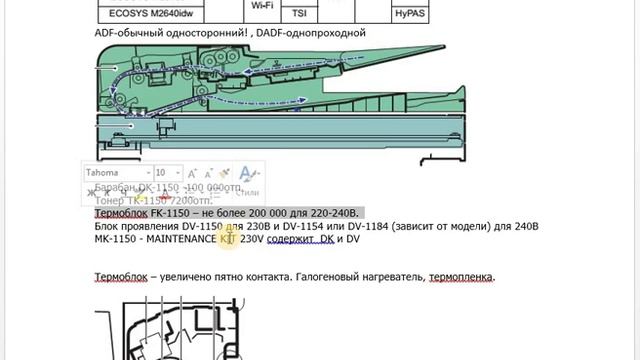Toggle bold Ж in mini toolbar

[x=91, y=193]
